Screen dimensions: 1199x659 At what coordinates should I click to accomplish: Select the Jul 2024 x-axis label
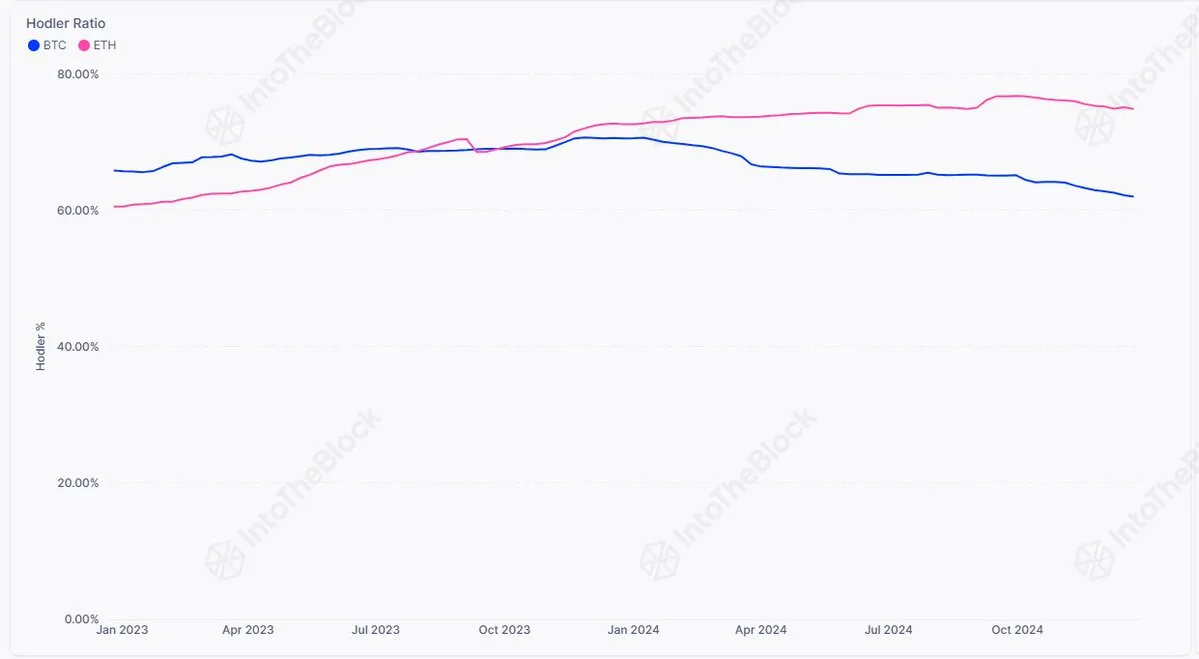(889, 630)
